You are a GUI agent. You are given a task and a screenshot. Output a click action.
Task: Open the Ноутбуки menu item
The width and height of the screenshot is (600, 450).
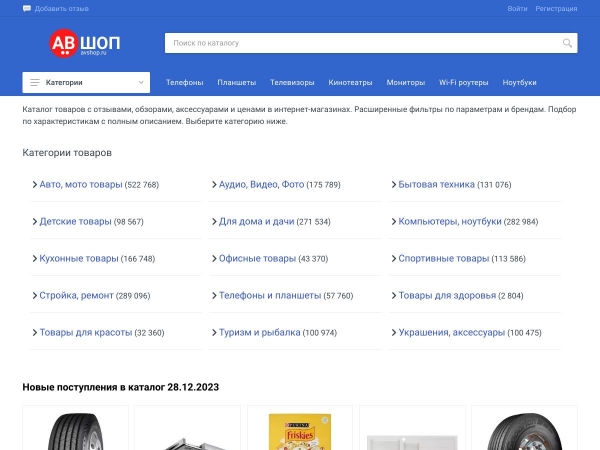click(x=519, y=83)
